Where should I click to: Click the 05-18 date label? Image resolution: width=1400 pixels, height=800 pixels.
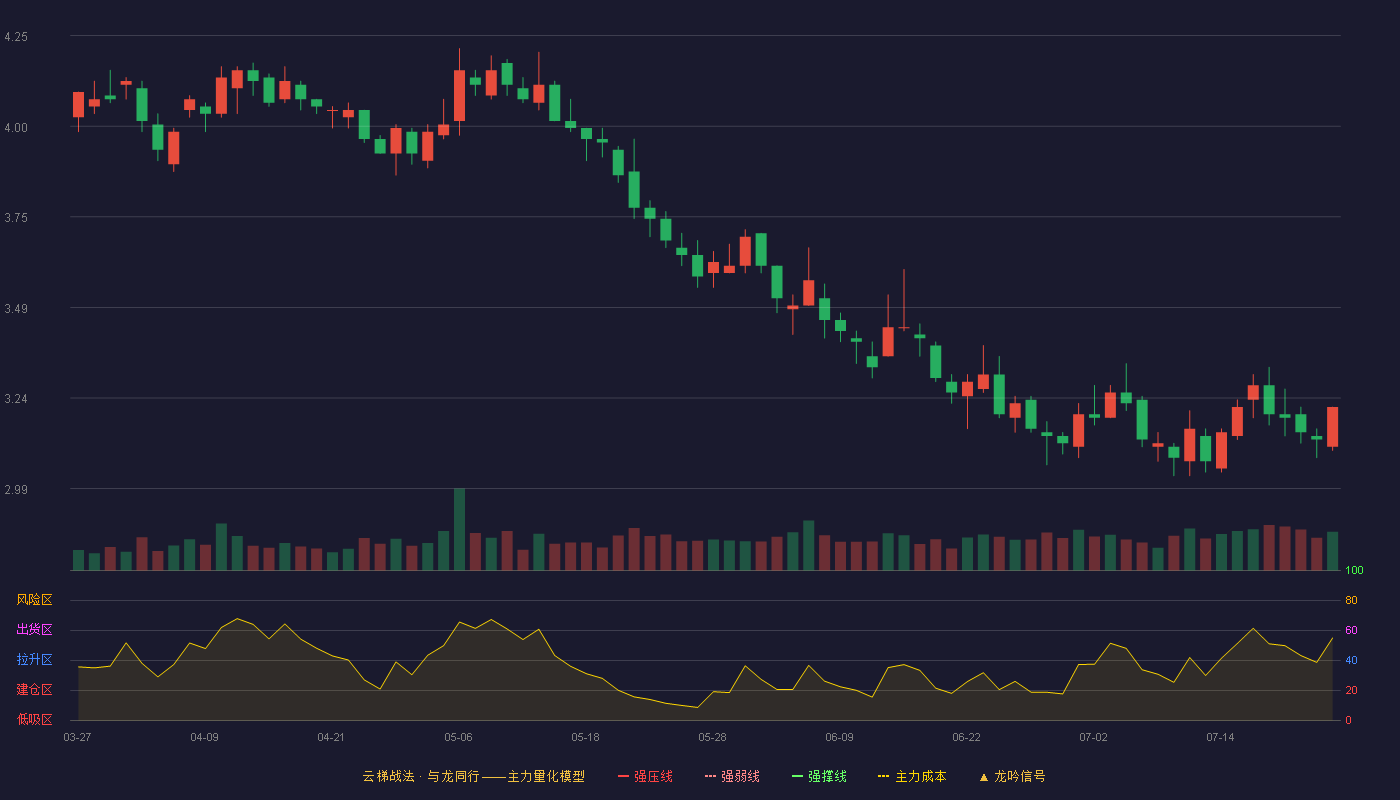[585, 737]
